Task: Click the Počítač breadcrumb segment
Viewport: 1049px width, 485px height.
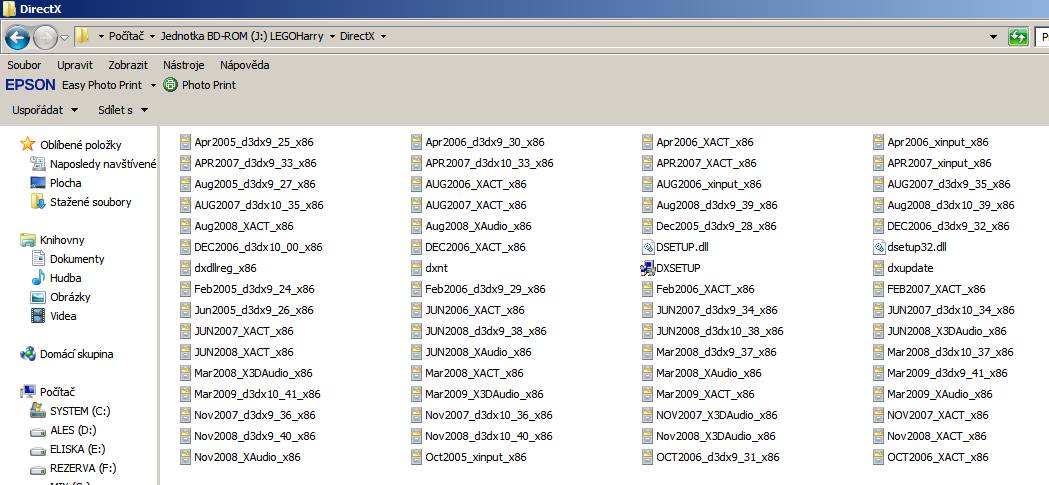Action: [126, 36]
